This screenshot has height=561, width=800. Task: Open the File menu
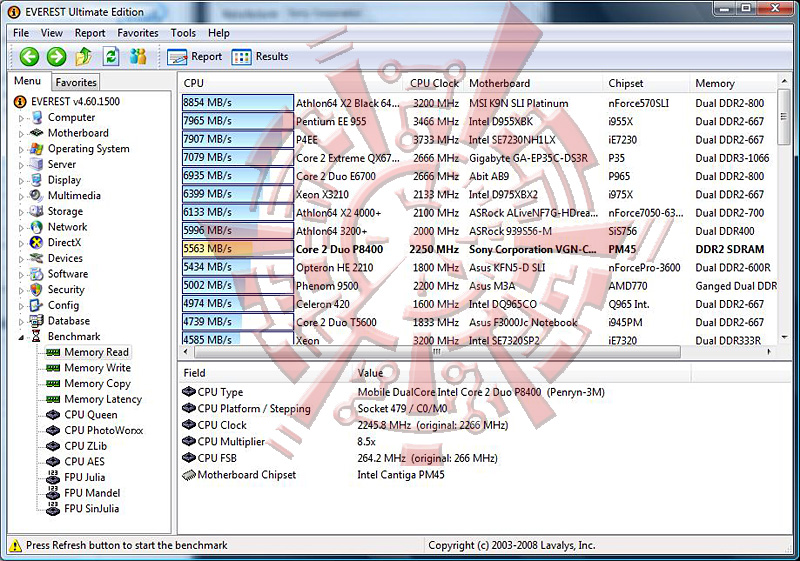click(x=21, y=33)
